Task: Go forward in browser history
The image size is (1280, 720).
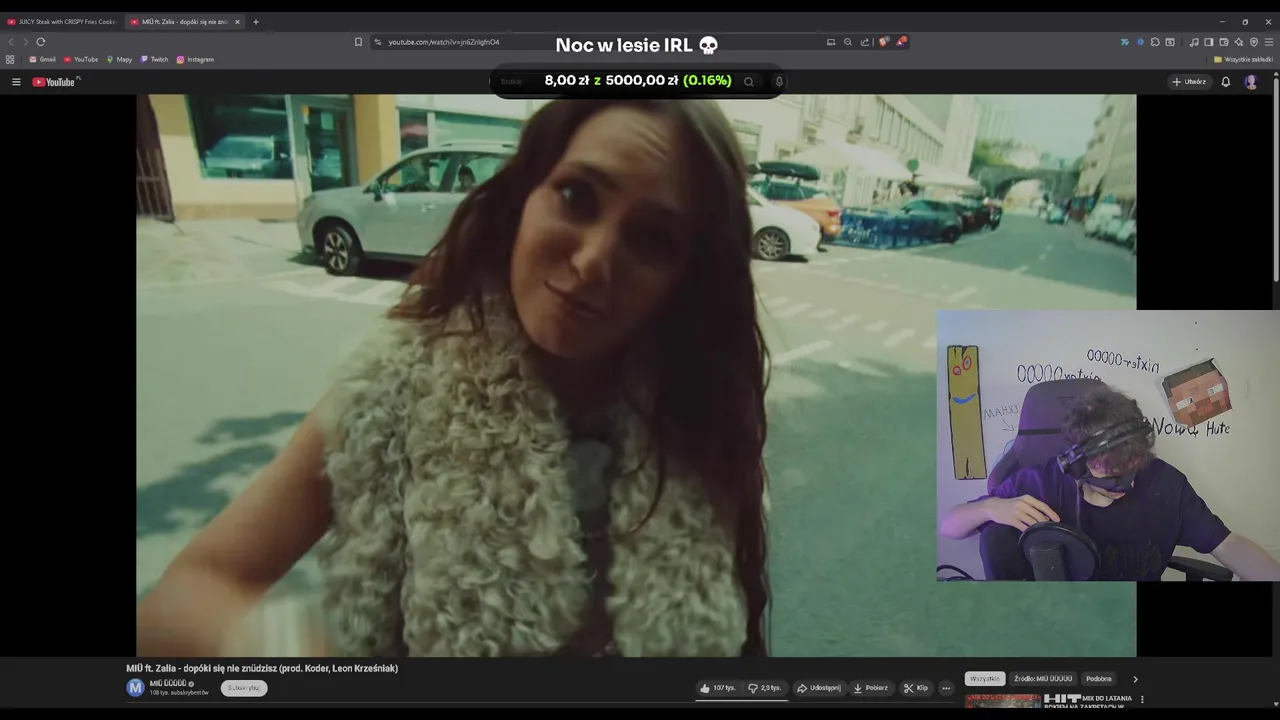Action: tap(25, 42)
